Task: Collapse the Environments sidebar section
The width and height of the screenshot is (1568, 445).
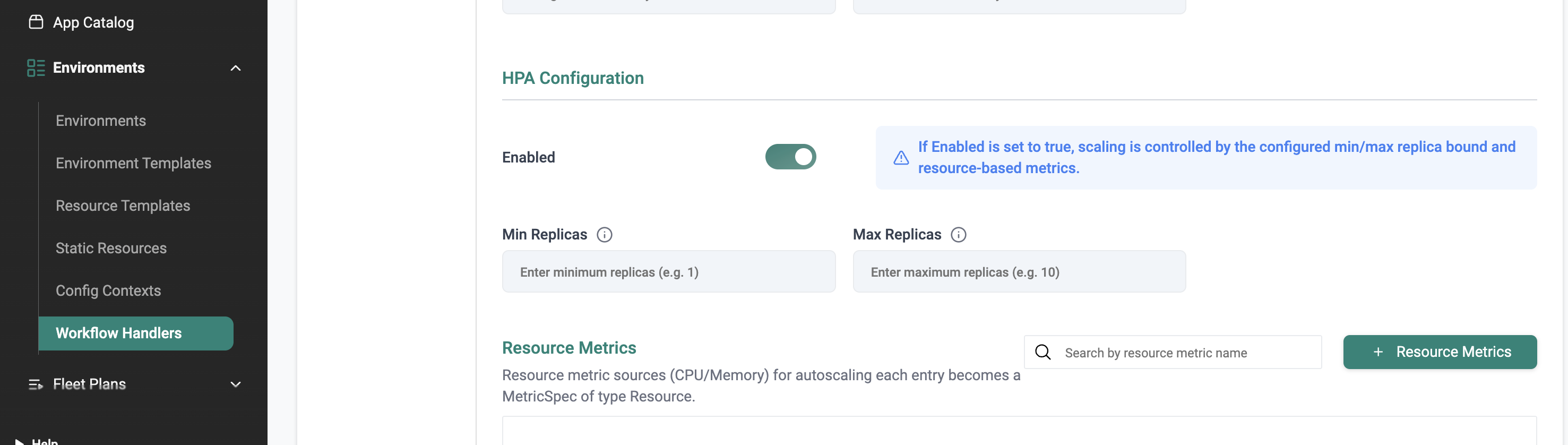Action: [236, 67]
